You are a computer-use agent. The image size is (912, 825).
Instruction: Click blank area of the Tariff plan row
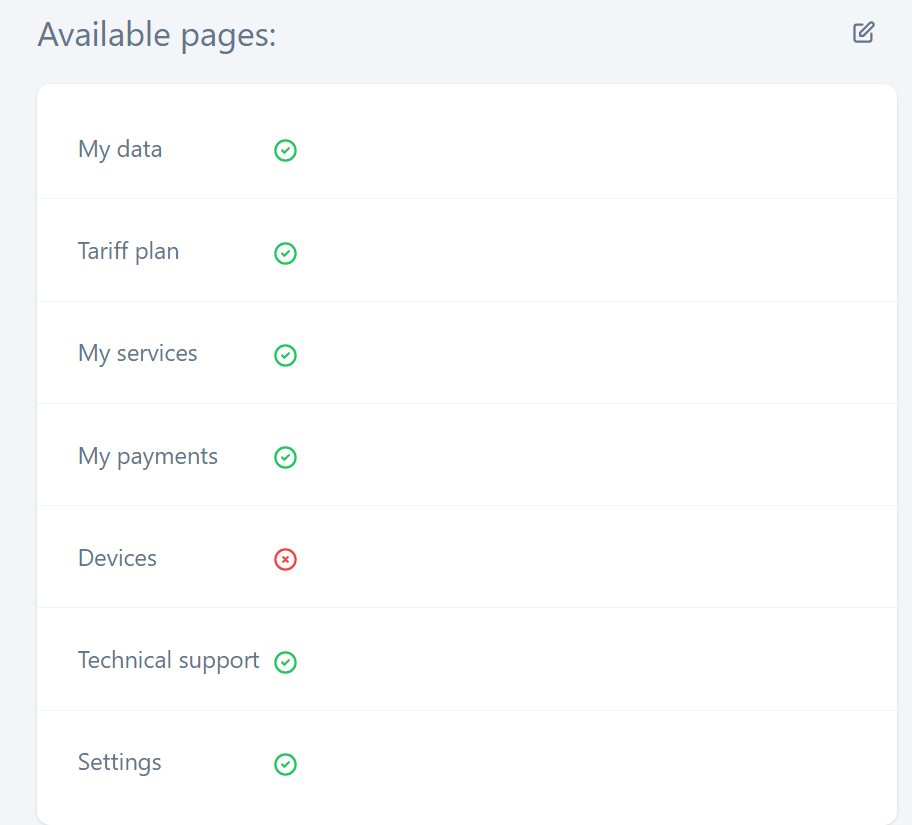click(600, 251)
